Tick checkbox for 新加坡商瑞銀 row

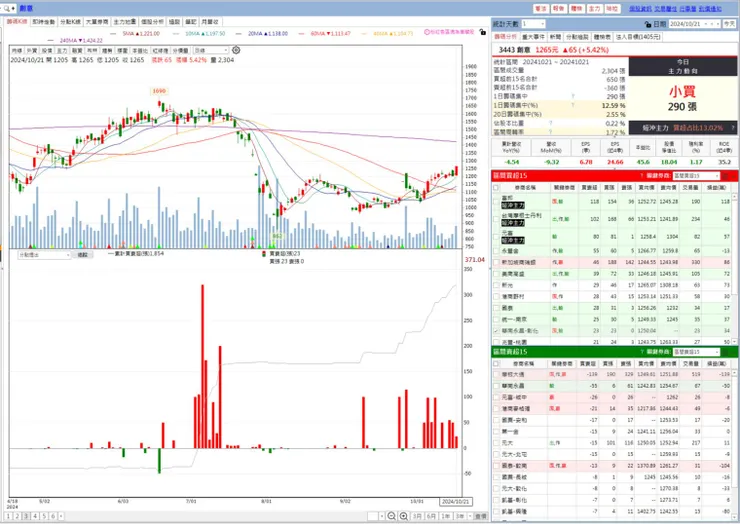click(x=496, y=262)
